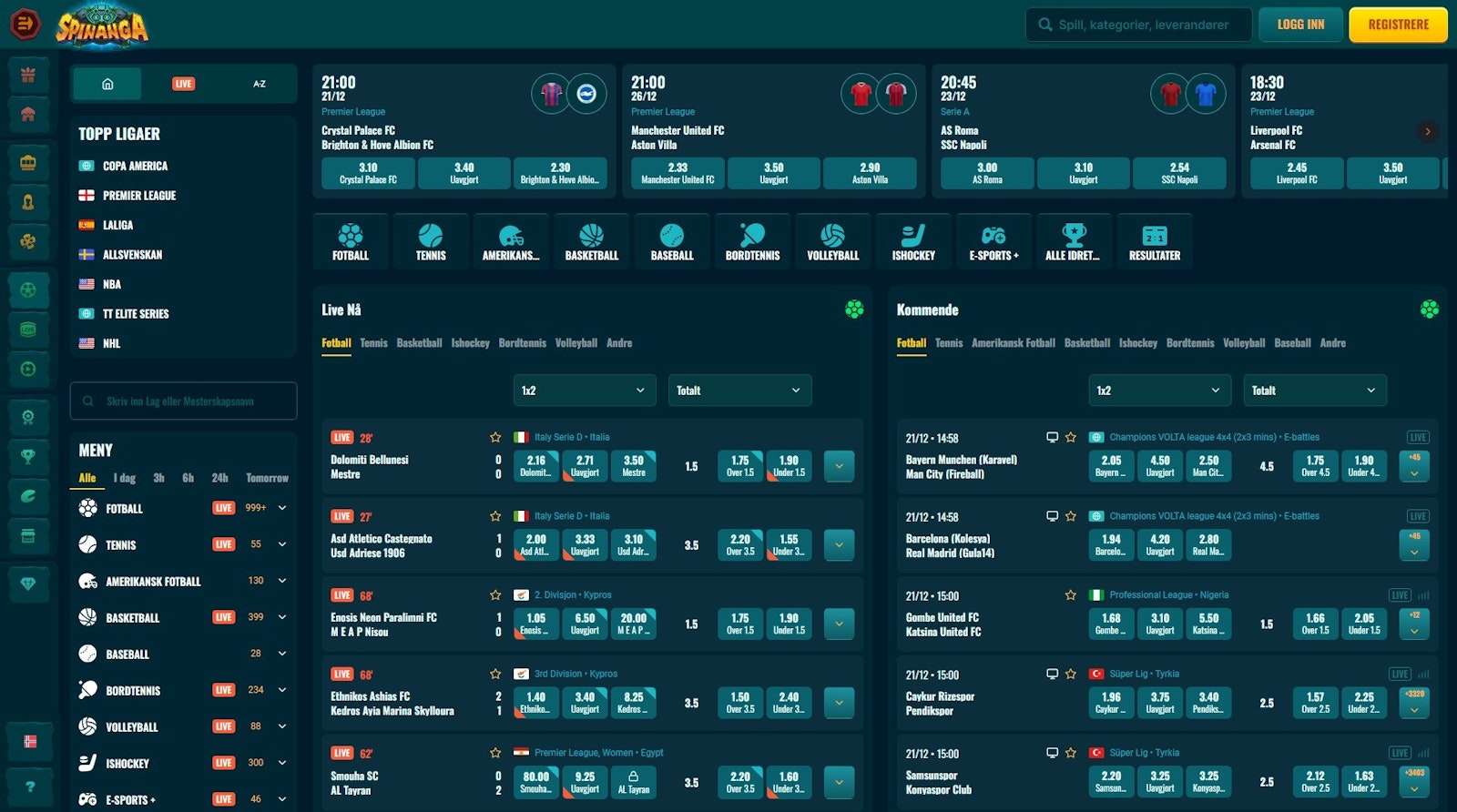Advance featured matches carousel with right arrow

point(1427,131)
